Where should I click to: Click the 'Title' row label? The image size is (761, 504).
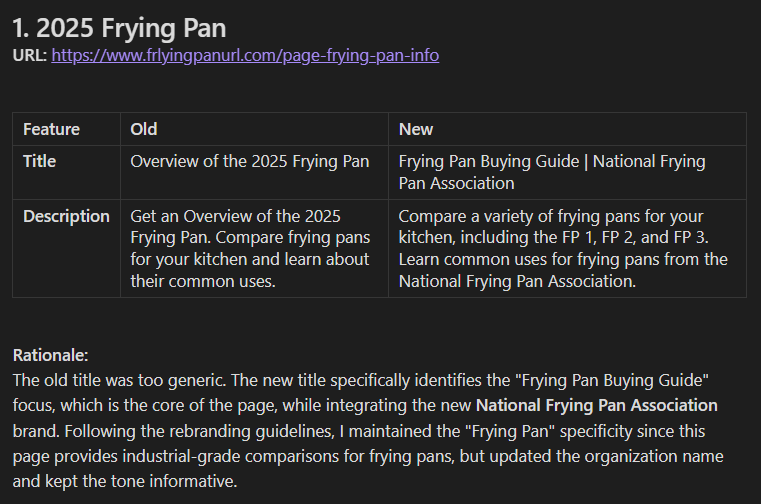coord(39,161)
